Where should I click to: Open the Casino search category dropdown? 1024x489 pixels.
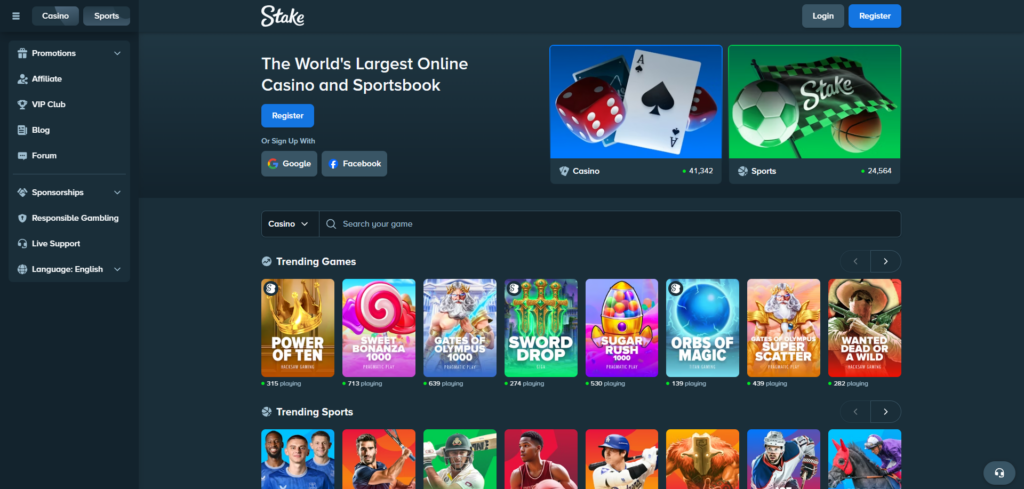[x=290, y=224]
